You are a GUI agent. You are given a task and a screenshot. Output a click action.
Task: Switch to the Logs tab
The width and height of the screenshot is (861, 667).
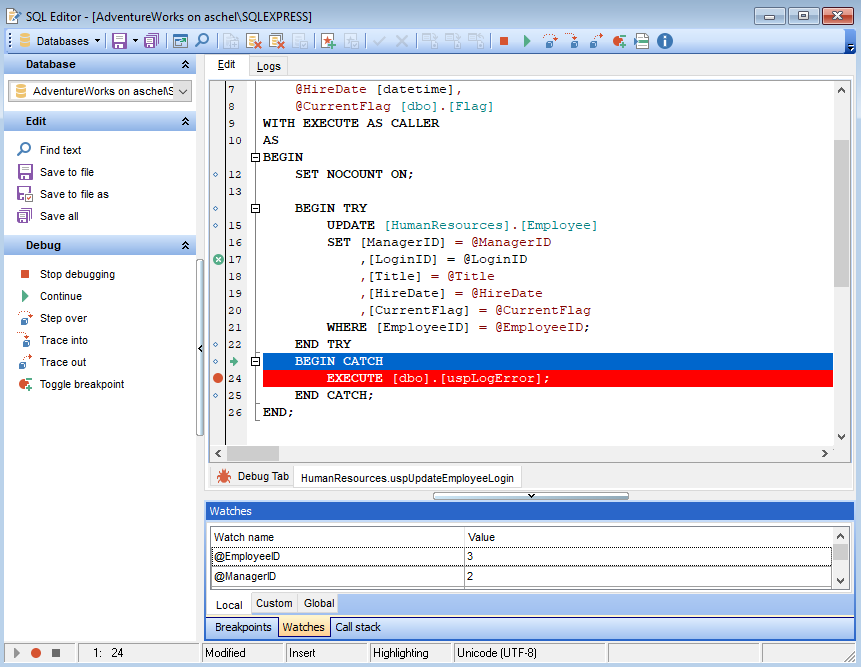pyautogui.click(x=268, y=65)
